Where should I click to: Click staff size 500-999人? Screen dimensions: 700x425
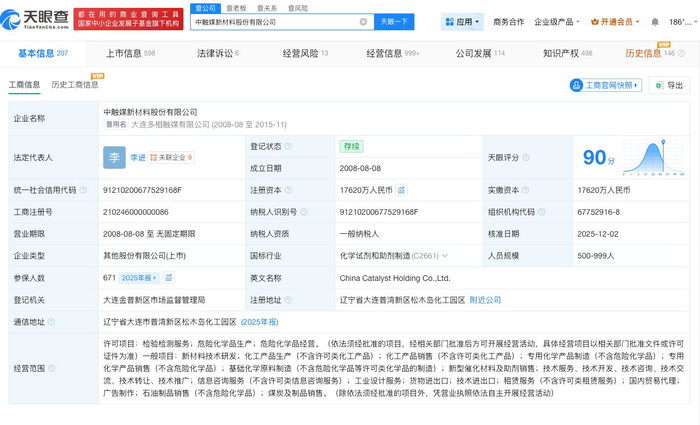596,256
